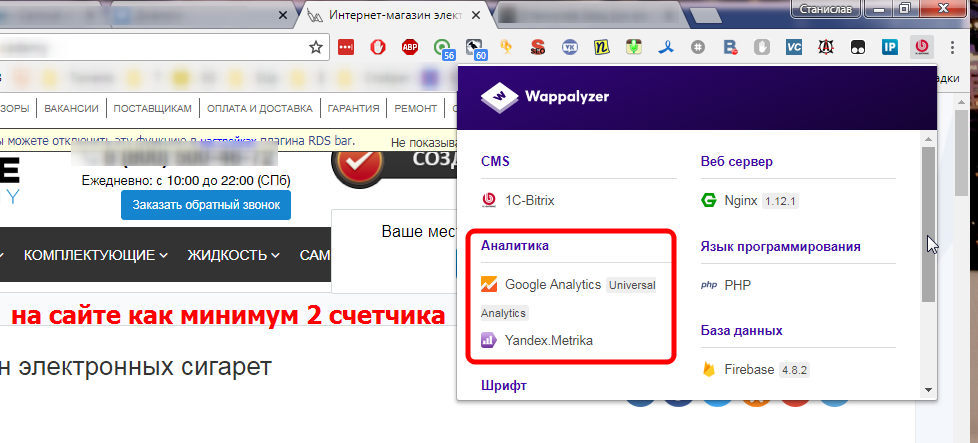The width and height of the screenshot is (978, 443).
Task: Click the Wappalyzer popup scrollbar down arrow
Action: pos(928,390)
